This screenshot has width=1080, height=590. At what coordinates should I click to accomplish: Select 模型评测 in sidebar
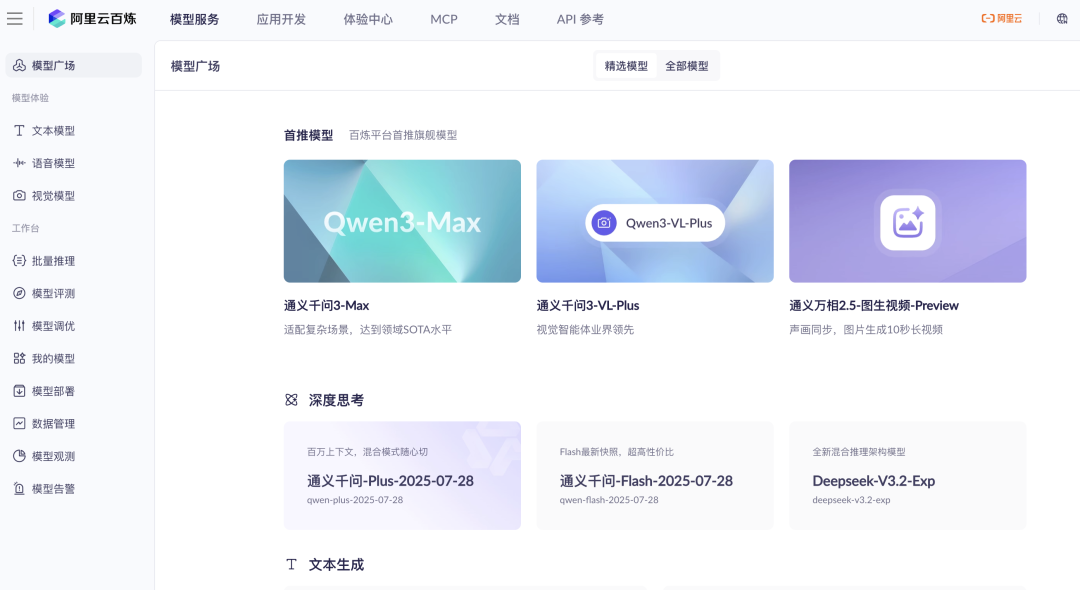74,293
